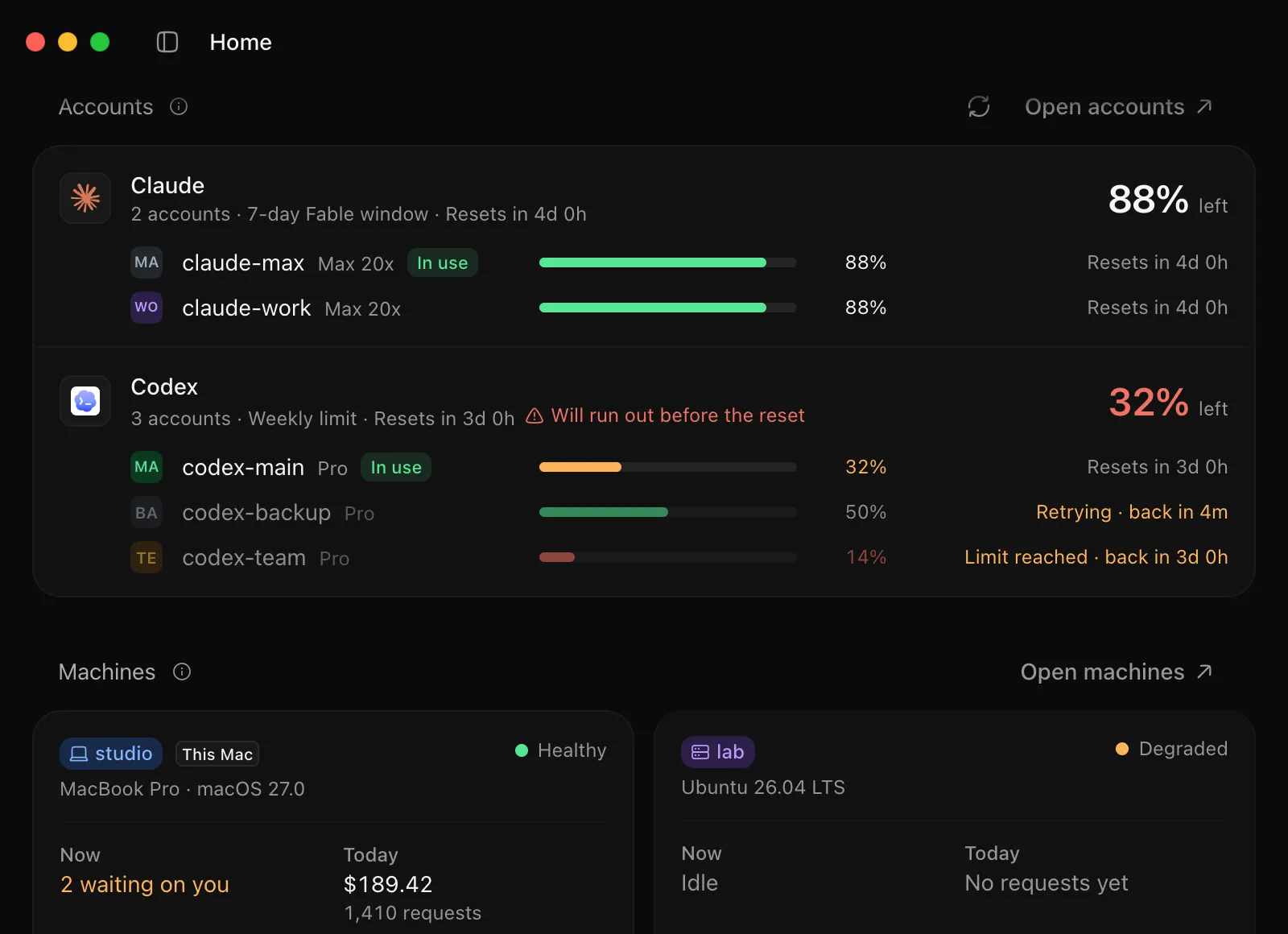Select the codex-team account name
Viewport: 1288px width, 934px height.
click(244, 557)
